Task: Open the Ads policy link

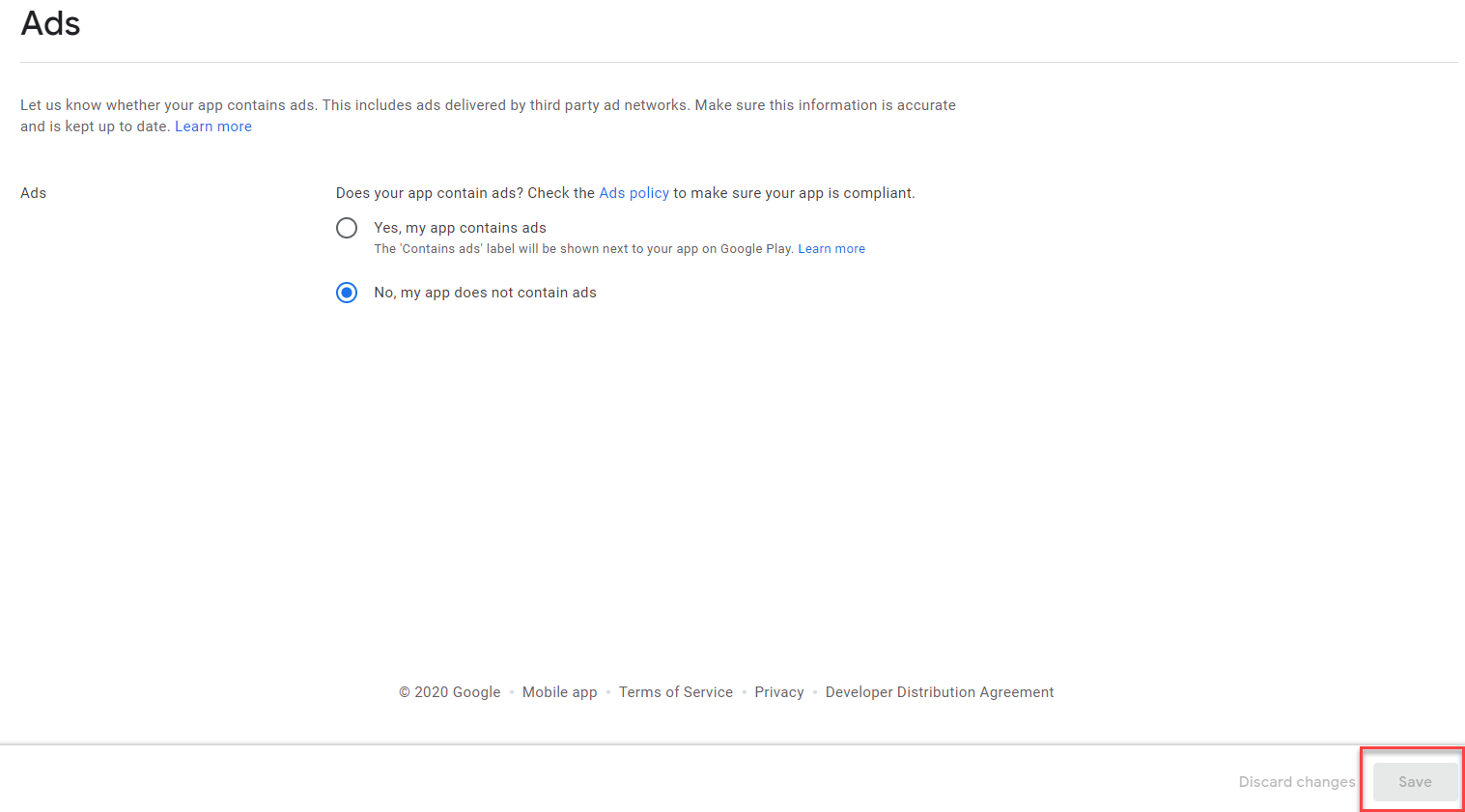Action: [x=634, y=193]
